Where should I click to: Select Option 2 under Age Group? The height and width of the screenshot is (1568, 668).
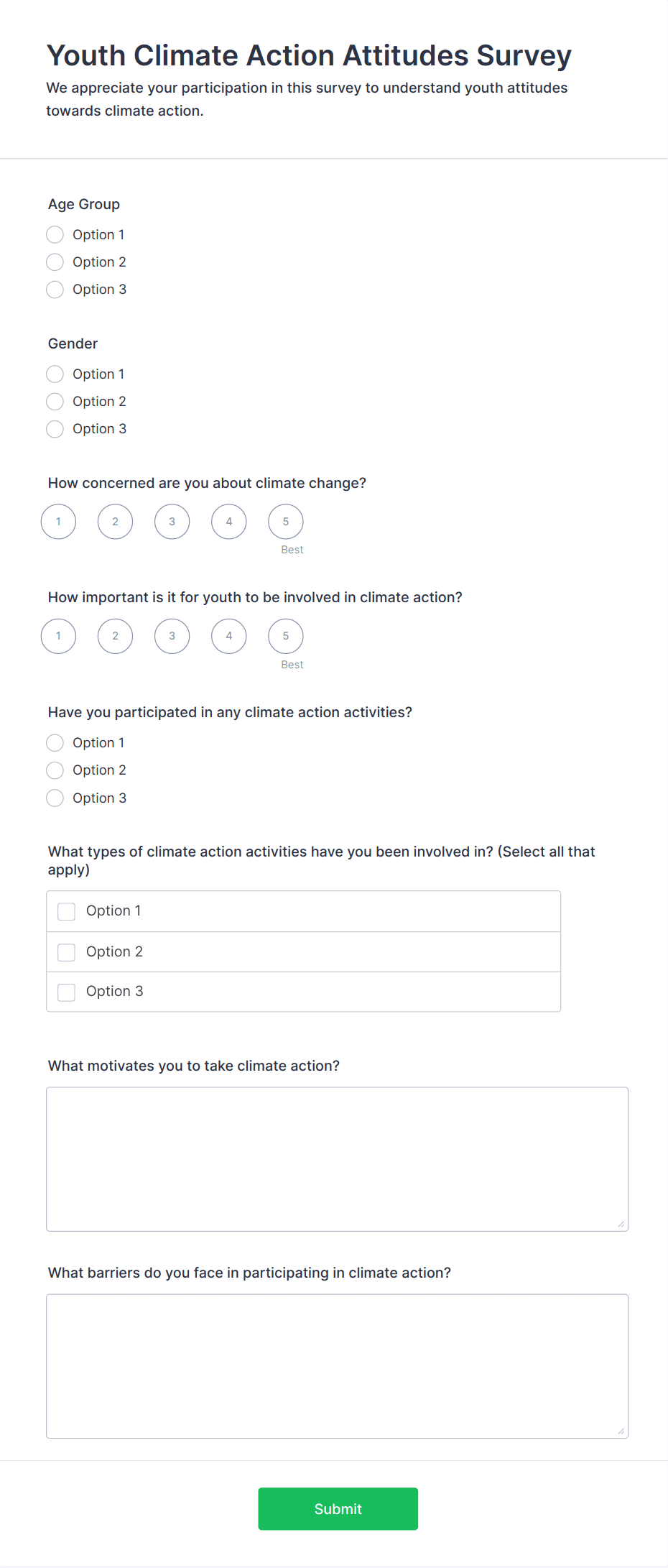(55, 262)
